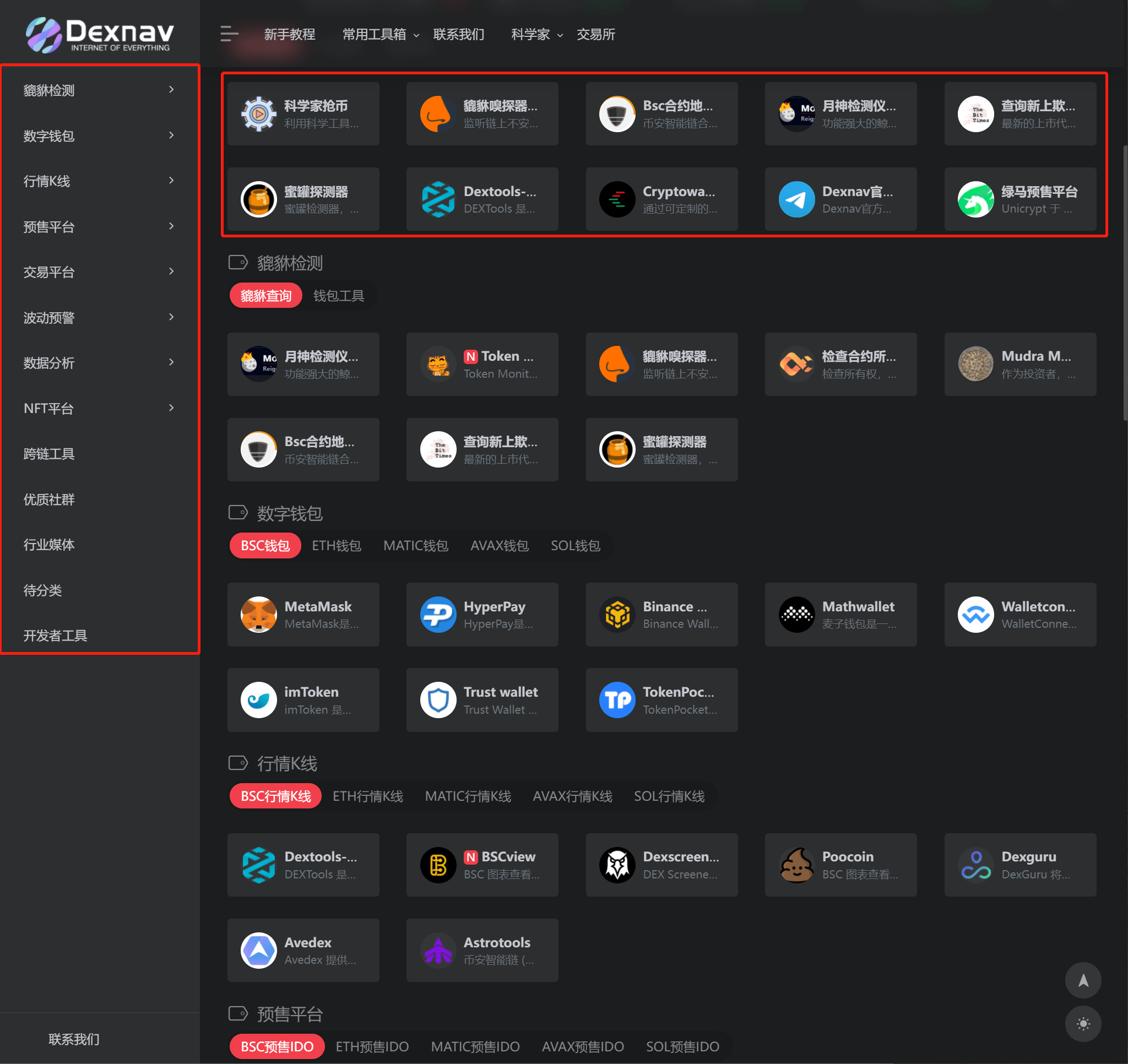
Task: Click the Cryptowatch black circle icon
Action: pos(617,199)
